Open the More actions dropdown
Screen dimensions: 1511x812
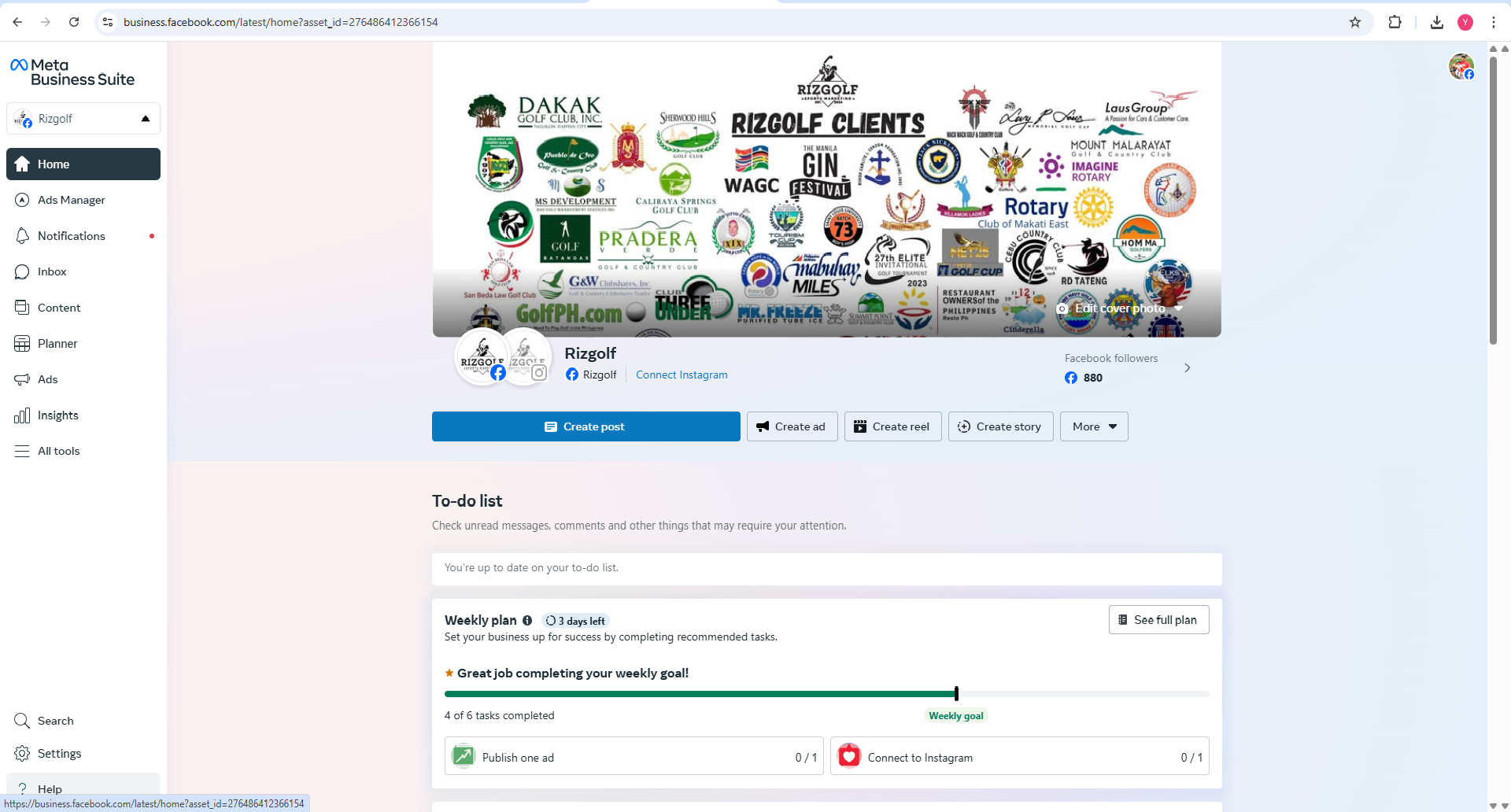point(1094,426)
